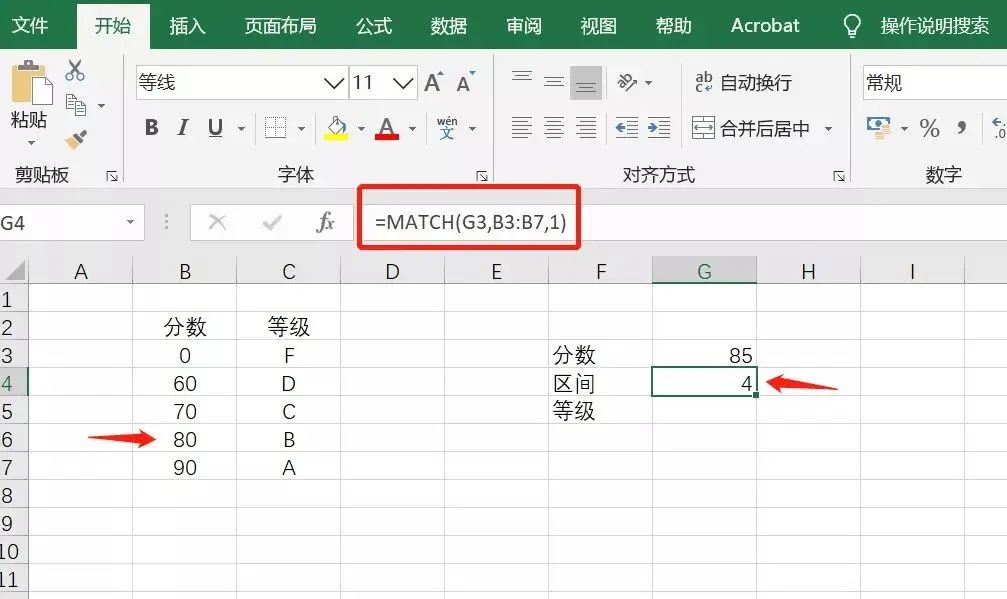This screenshot has height=599, width=1007.
Task: Toggle italic formatting
Action: click(180, 128)
